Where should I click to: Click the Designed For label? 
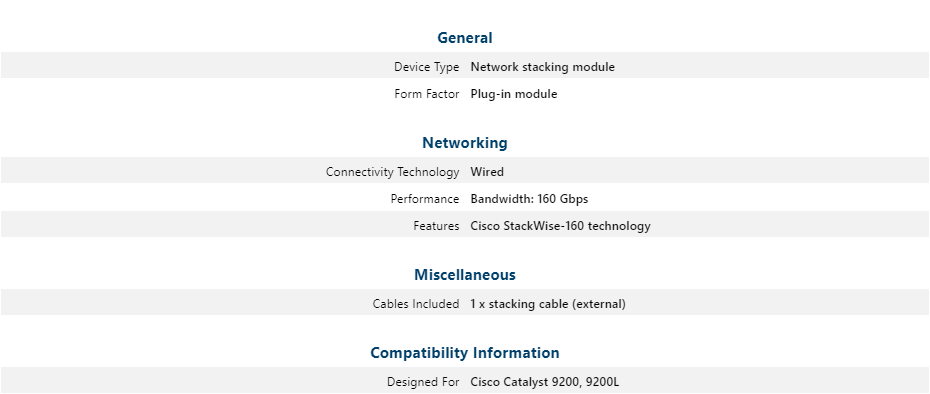[x=423, y=382]
